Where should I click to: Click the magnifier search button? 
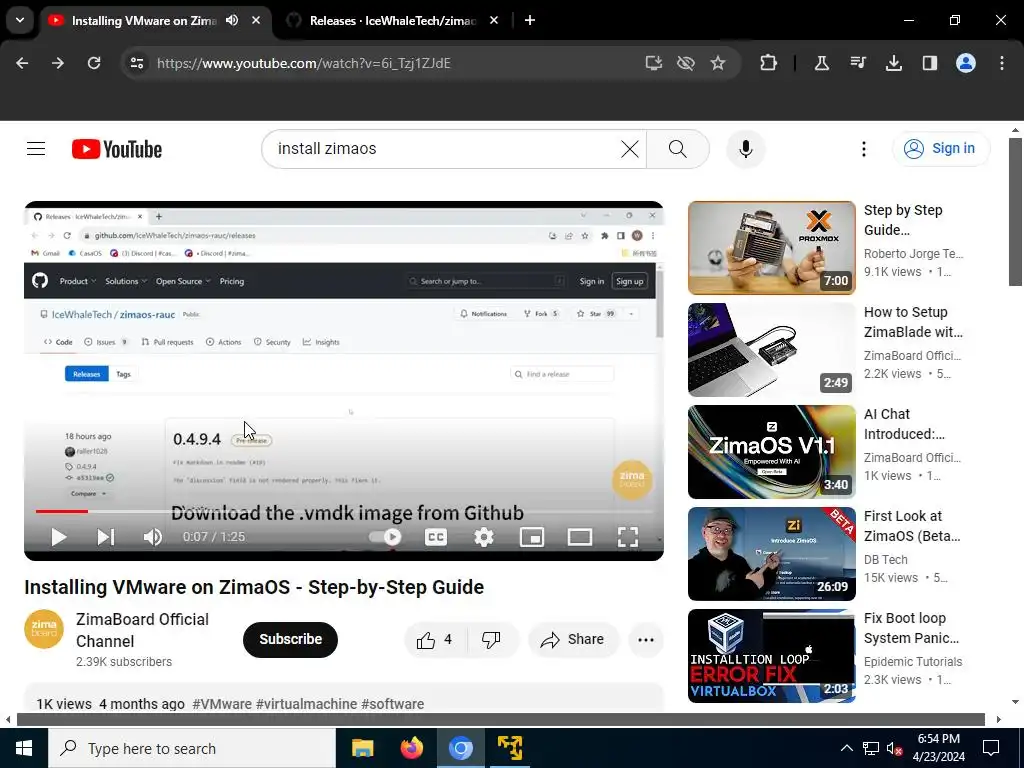(678, 149)
